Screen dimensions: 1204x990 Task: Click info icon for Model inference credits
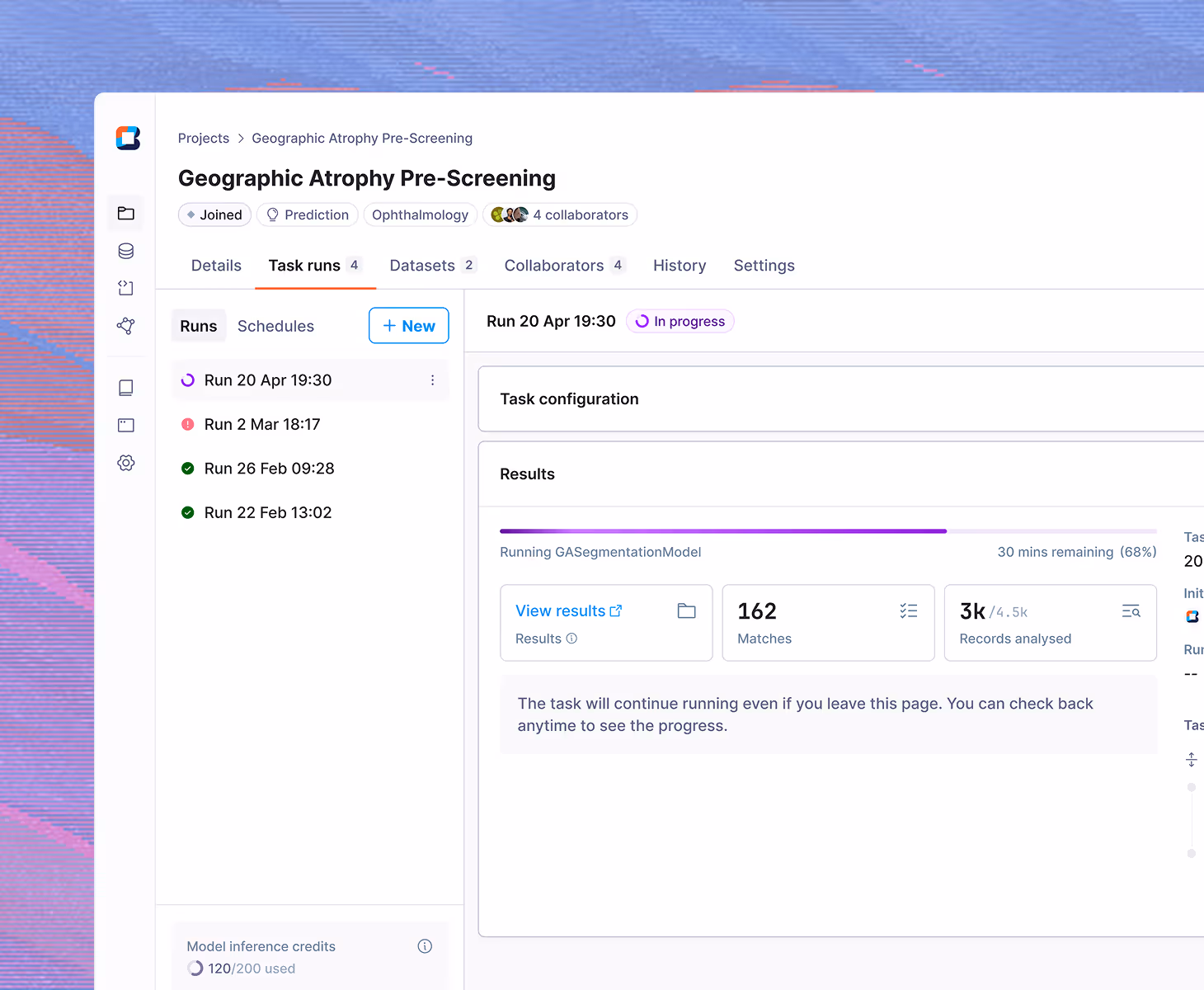point(425,946)
